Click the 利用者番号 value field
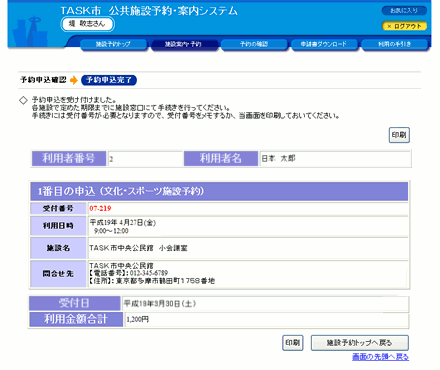This screenshot has width=440, height=370. tap(145, 159)
